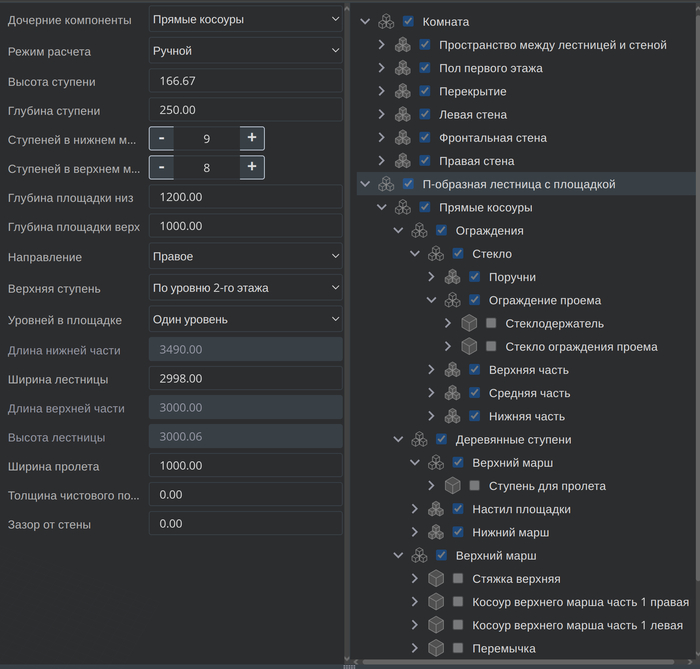The image size is (700, 669).
Task: Uncheck the Левая стена checkbox
Action: pyautogui.click(x=425, y=115)
